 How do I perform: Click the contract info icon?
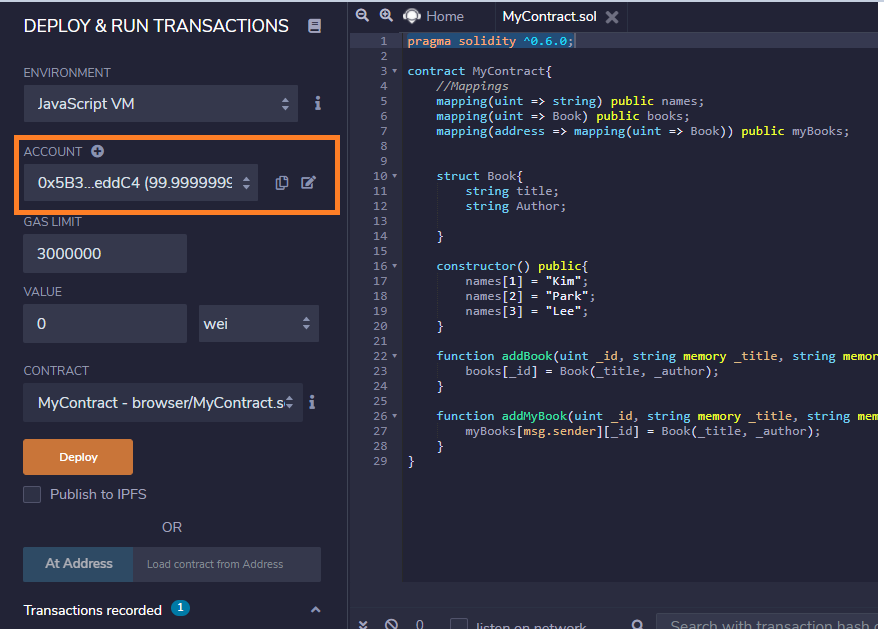point(312,402)
